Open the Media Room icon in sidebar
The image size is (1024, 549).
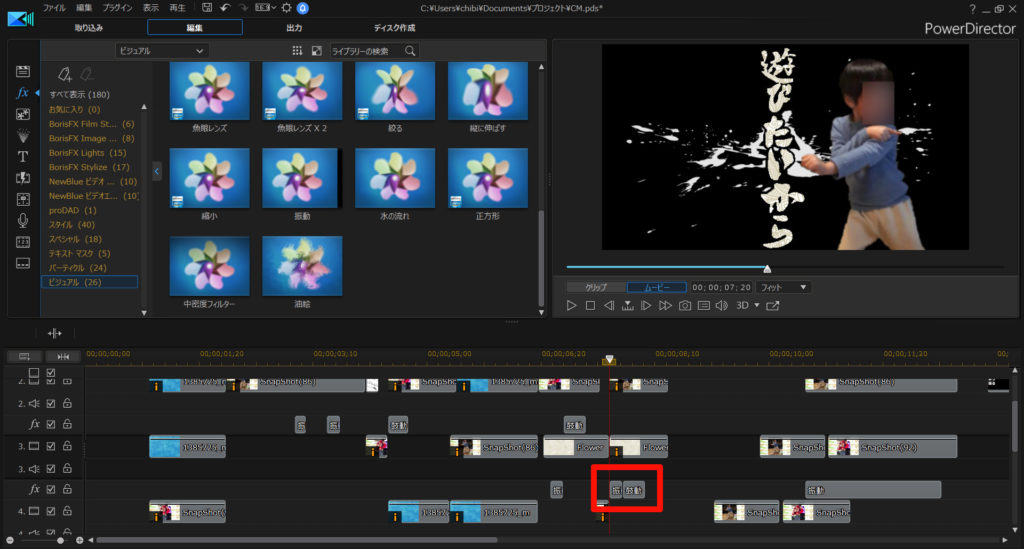point(23,71)
